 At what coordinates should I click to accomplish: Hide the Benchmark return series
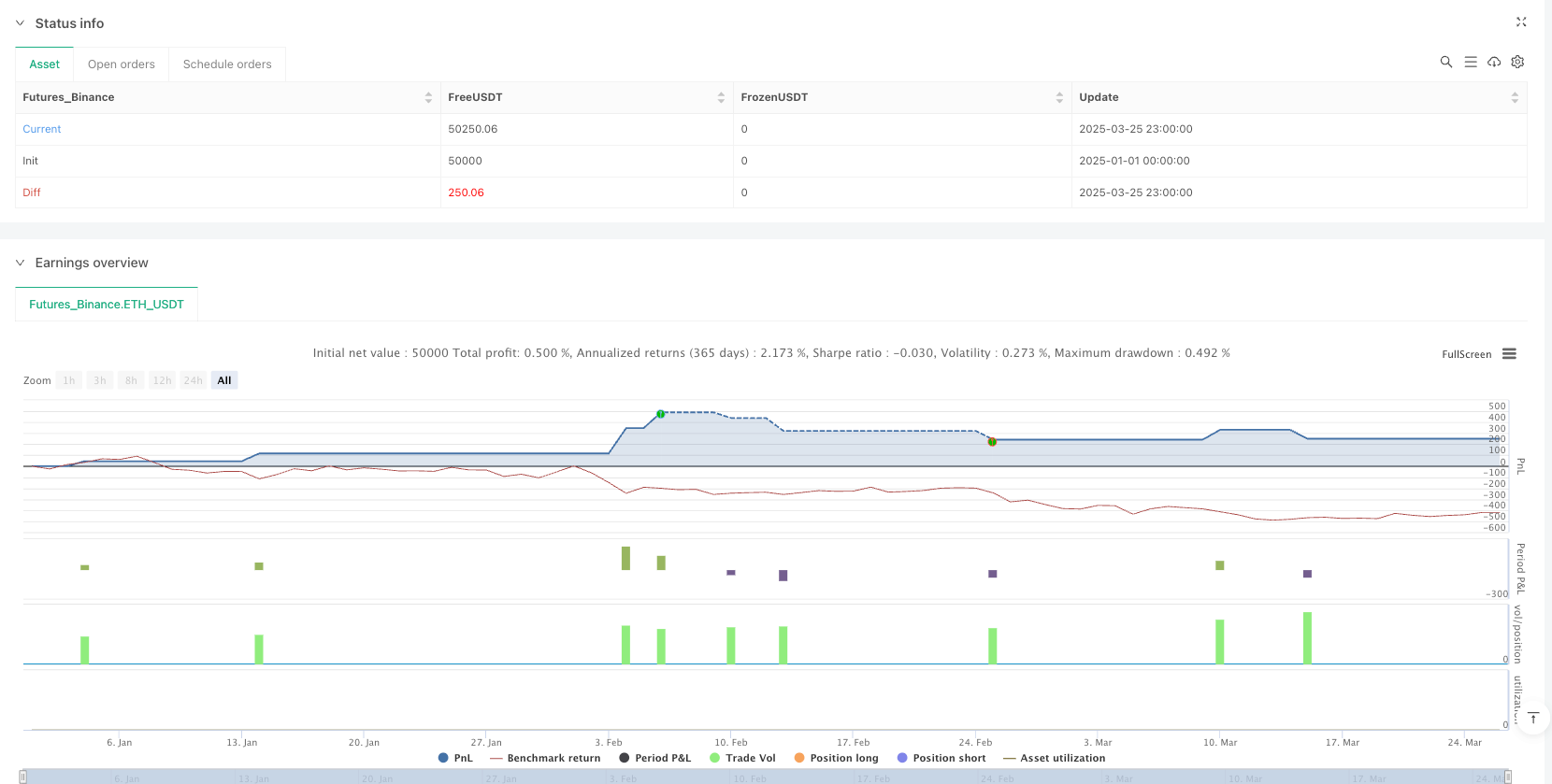(x=545, y=758)
